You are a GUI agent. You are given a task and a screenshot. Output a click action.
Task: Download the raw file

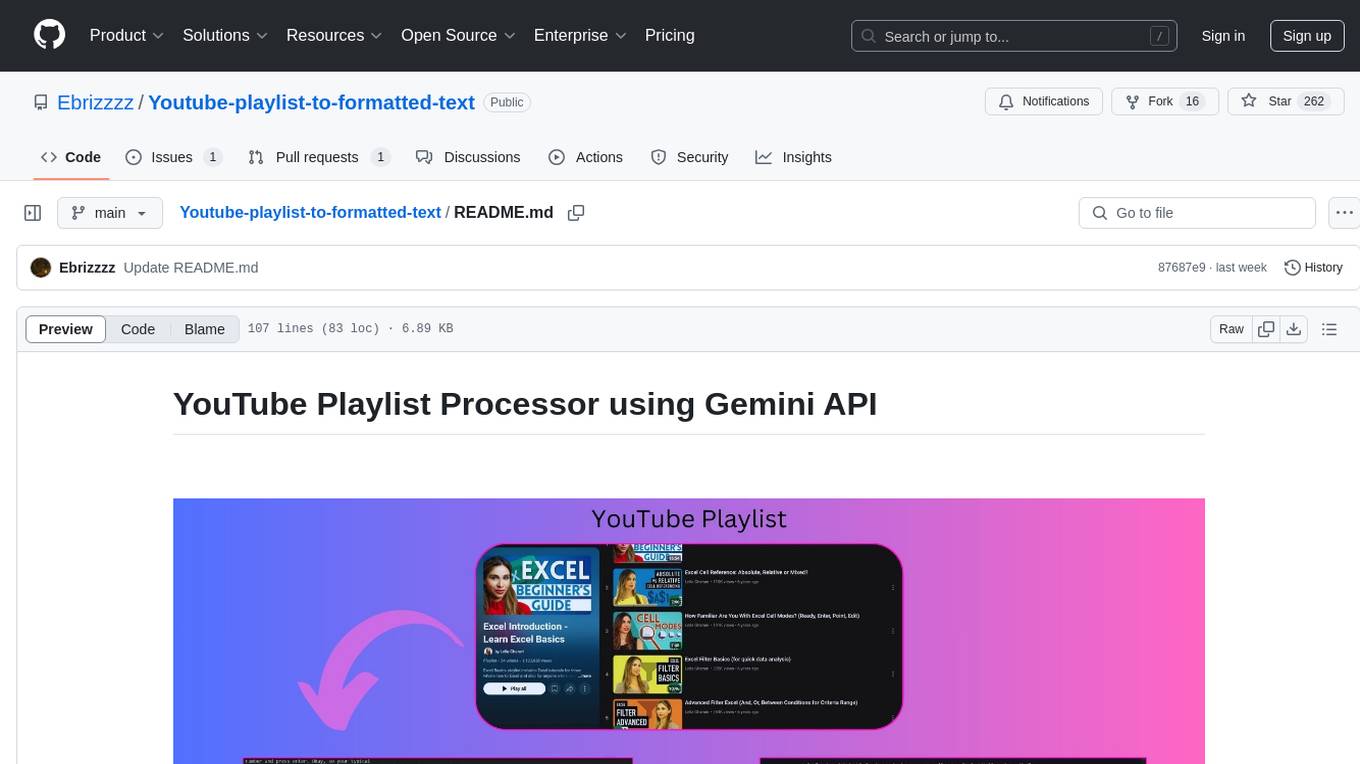click(x=1293, y=329)
